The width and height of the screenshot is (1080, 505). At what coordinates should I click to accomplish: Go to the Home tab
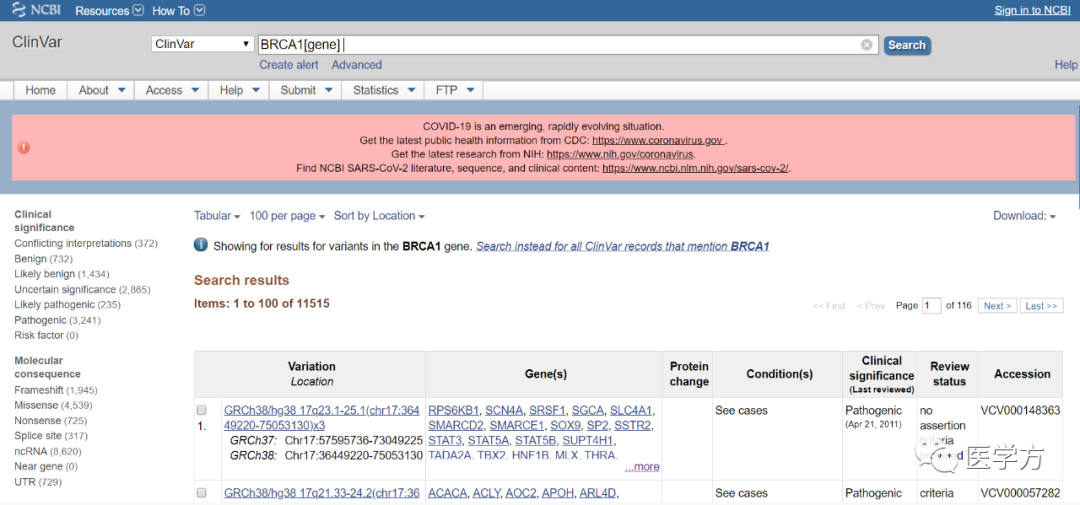point(41,90)
